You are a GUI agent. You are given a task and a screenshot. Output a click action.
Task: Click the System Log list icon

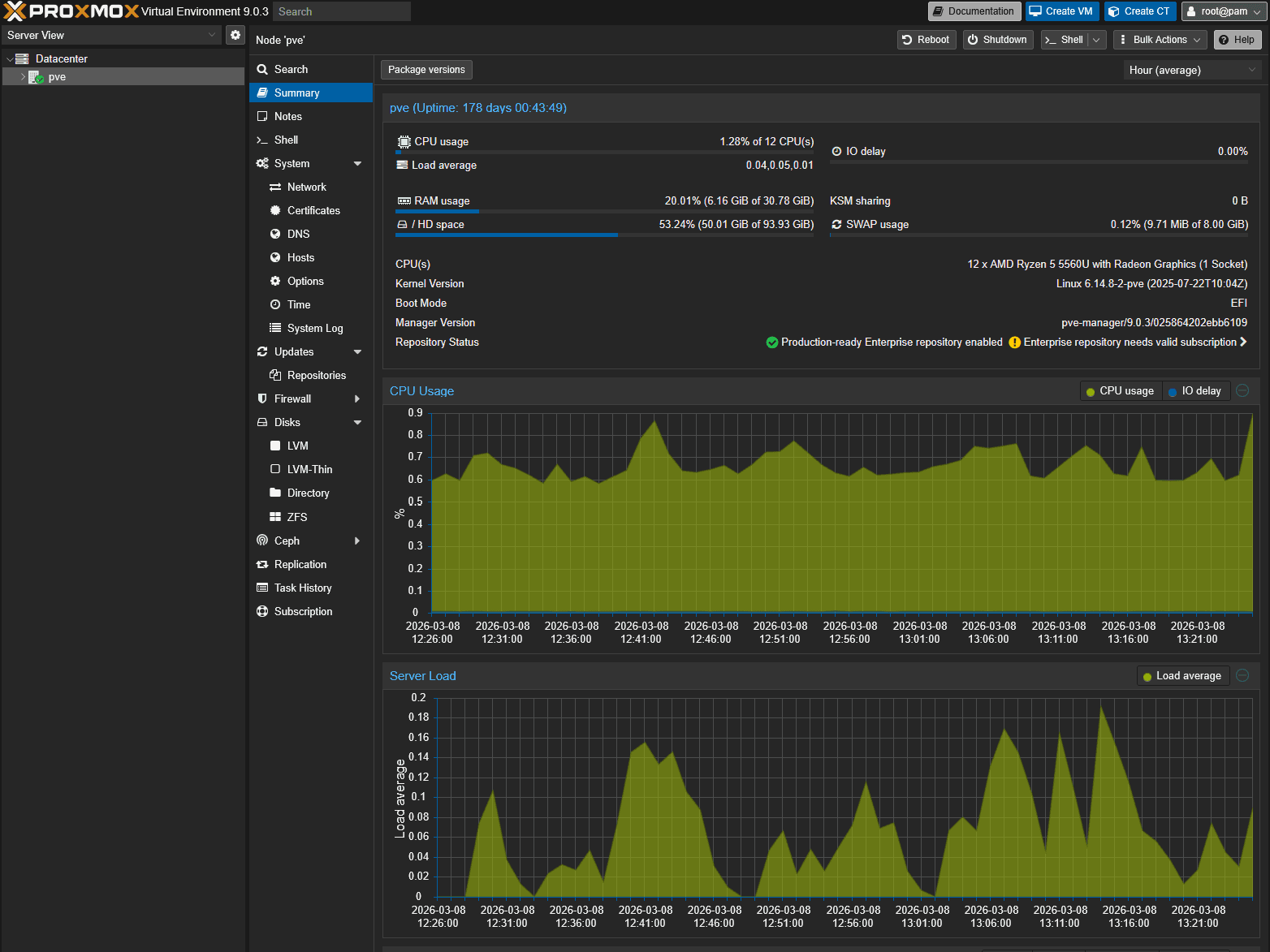(x=275, y=329)
